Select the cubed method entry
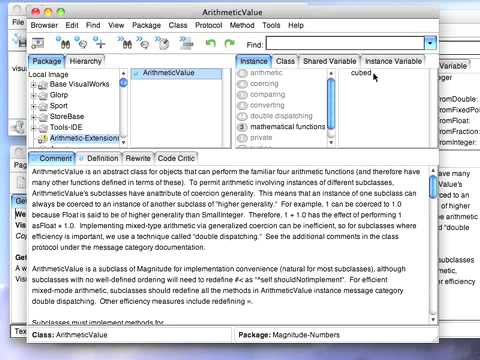480x360 pixels. pos(361,73)
